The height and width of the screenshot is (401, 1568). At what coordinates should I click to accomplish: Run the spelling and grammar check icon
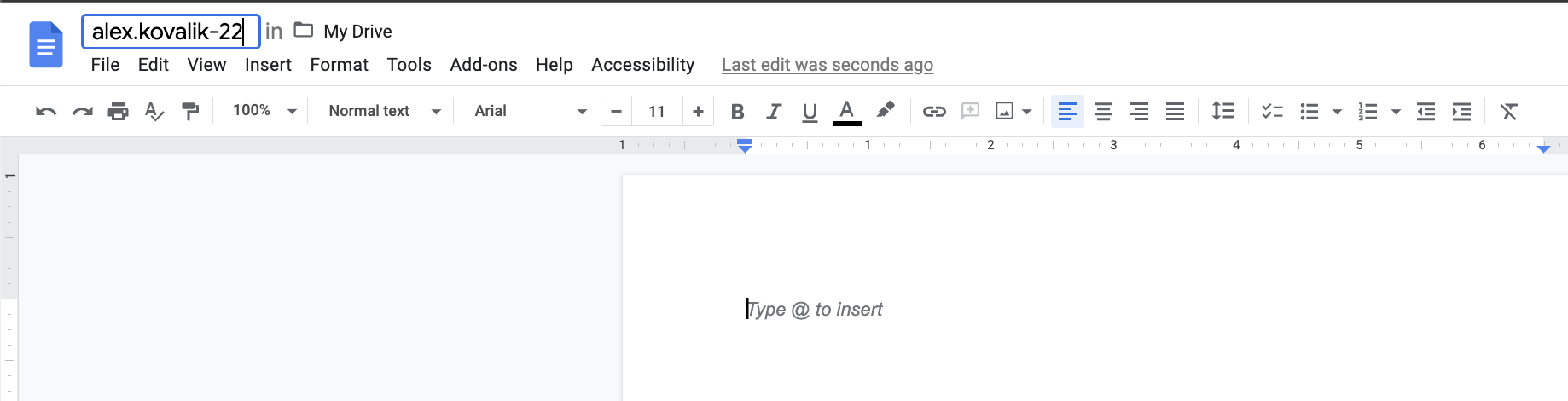coord(154,111)
